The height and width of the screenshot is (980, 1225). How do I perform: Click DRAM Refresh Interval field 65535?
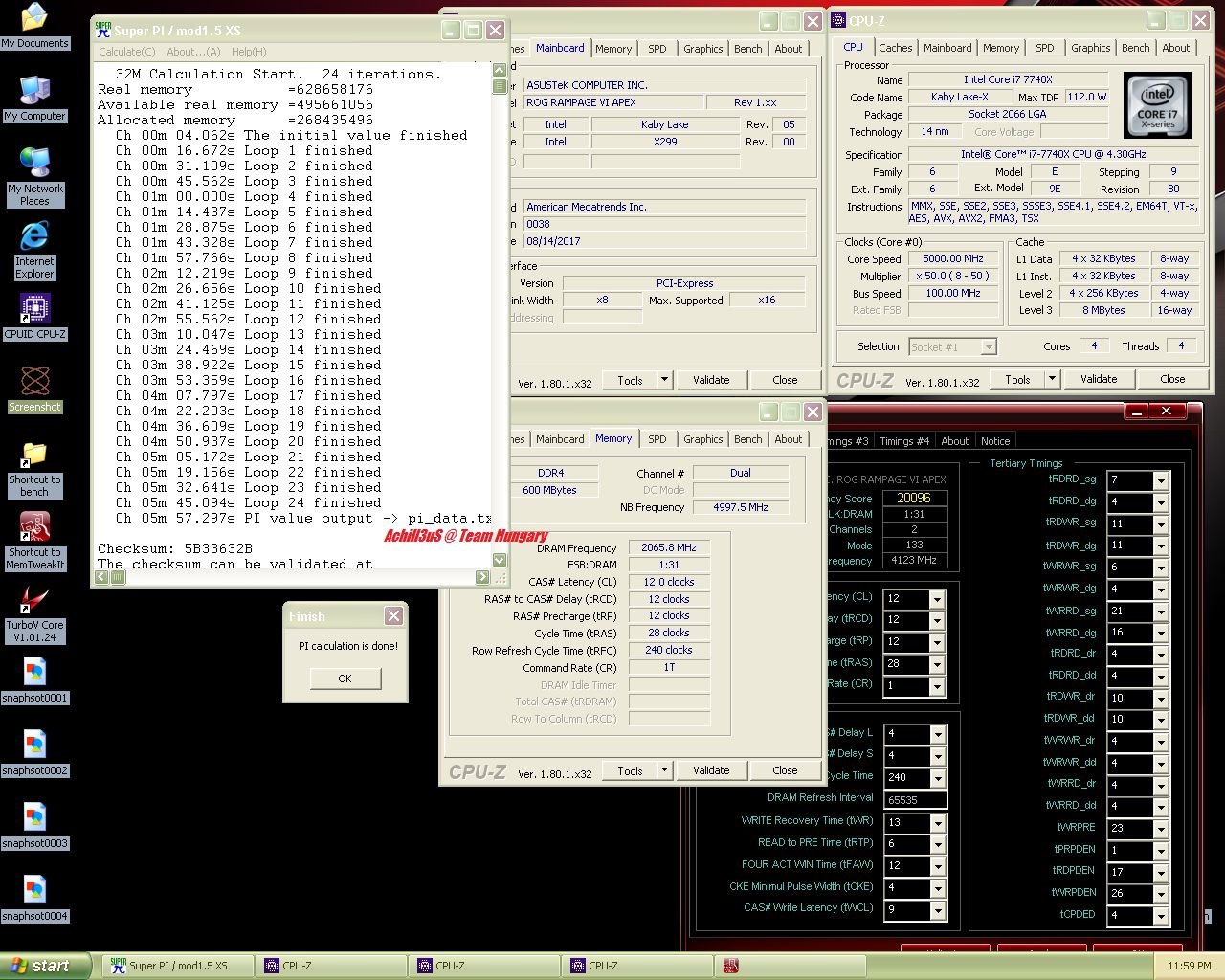click(916, 800)
